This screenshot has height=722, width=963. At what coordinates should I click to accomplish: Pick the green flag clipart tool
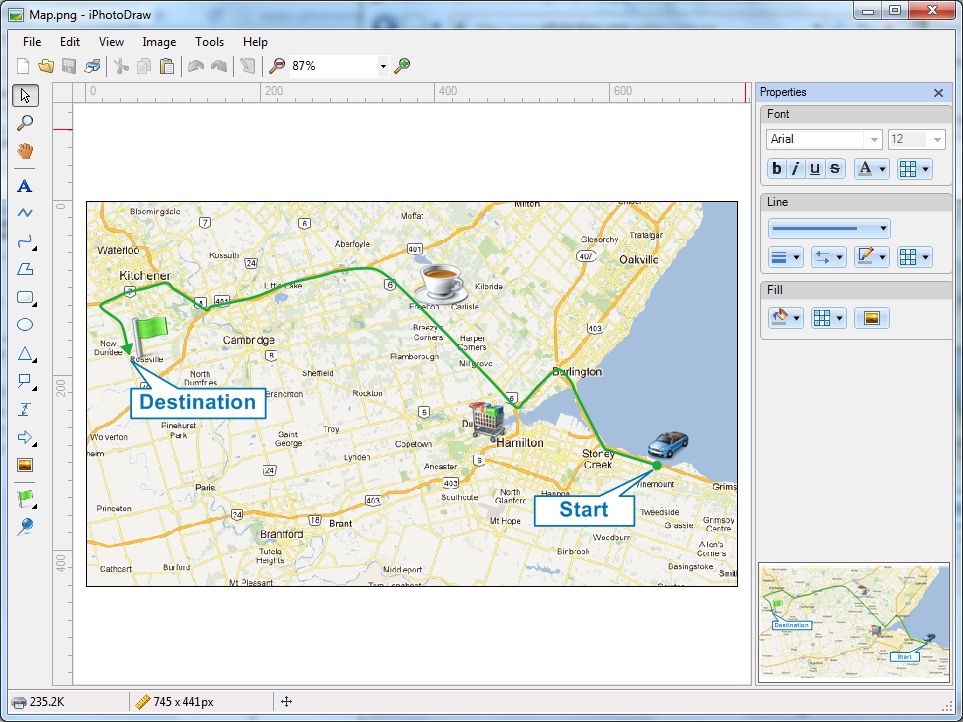point(25,499)
